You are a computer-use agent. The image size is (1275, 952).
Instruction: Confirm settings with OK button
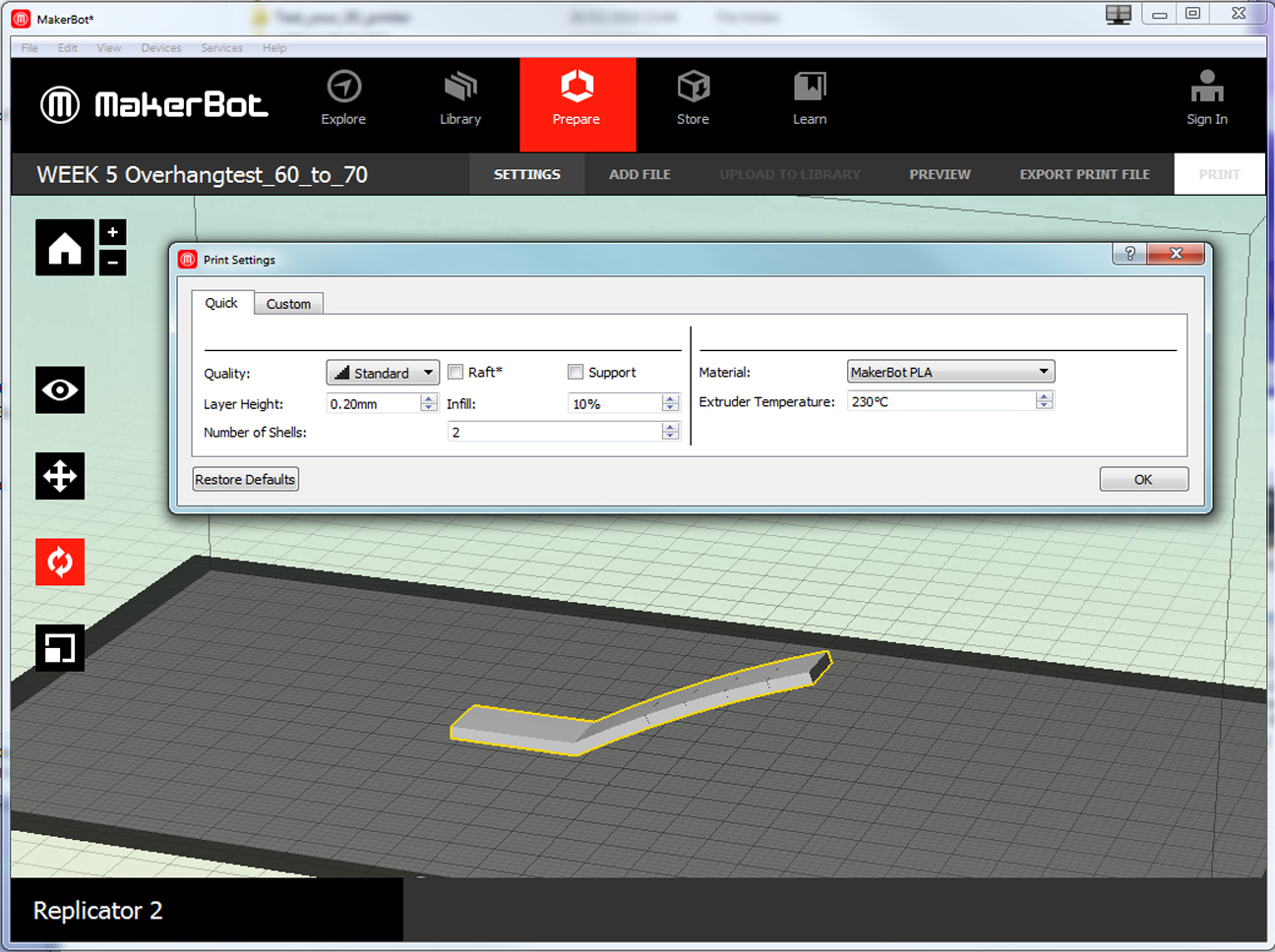point(1143,479)
